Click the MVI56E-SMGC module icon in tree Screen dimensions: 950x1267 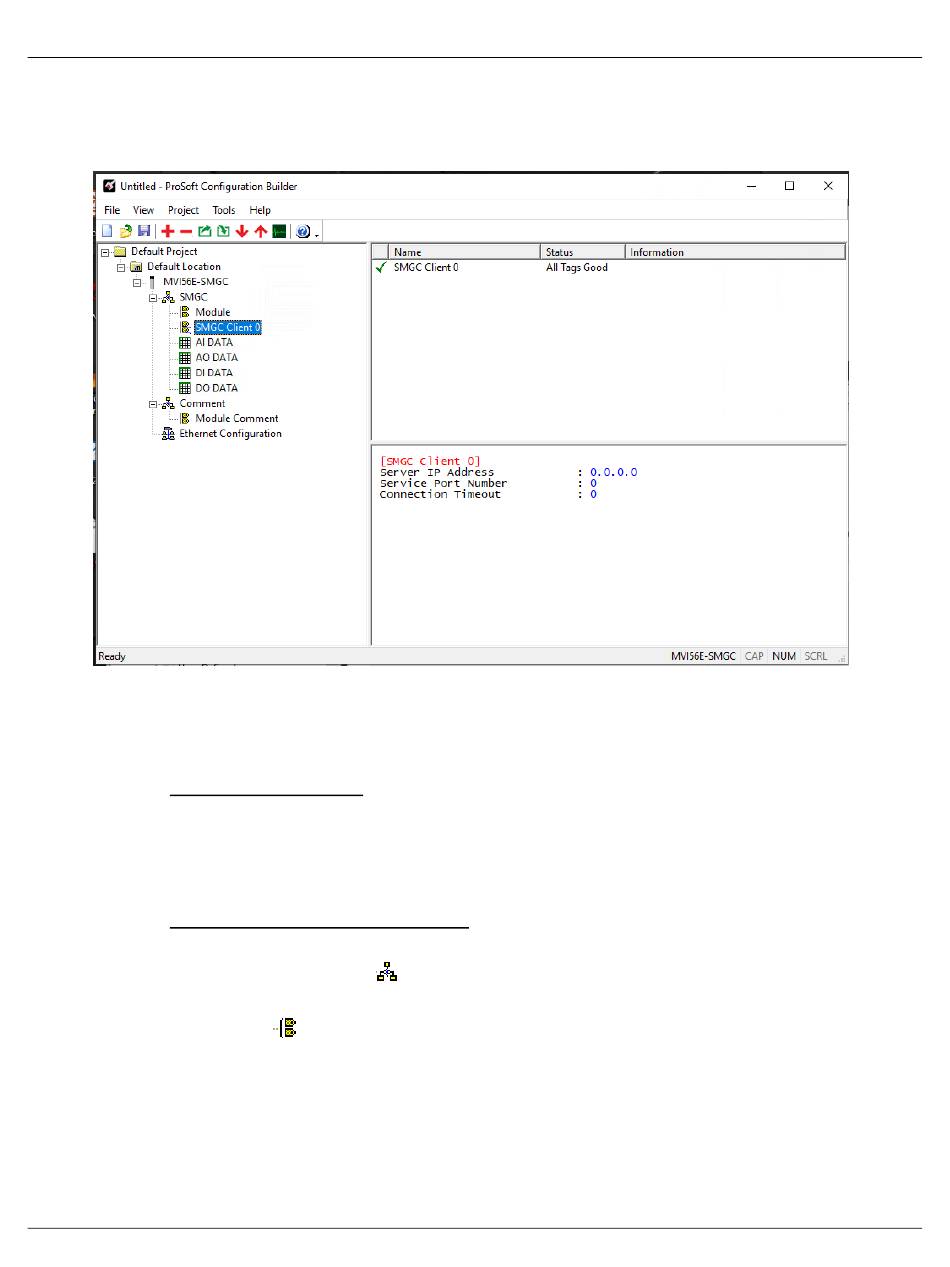(x=152, y=282)
